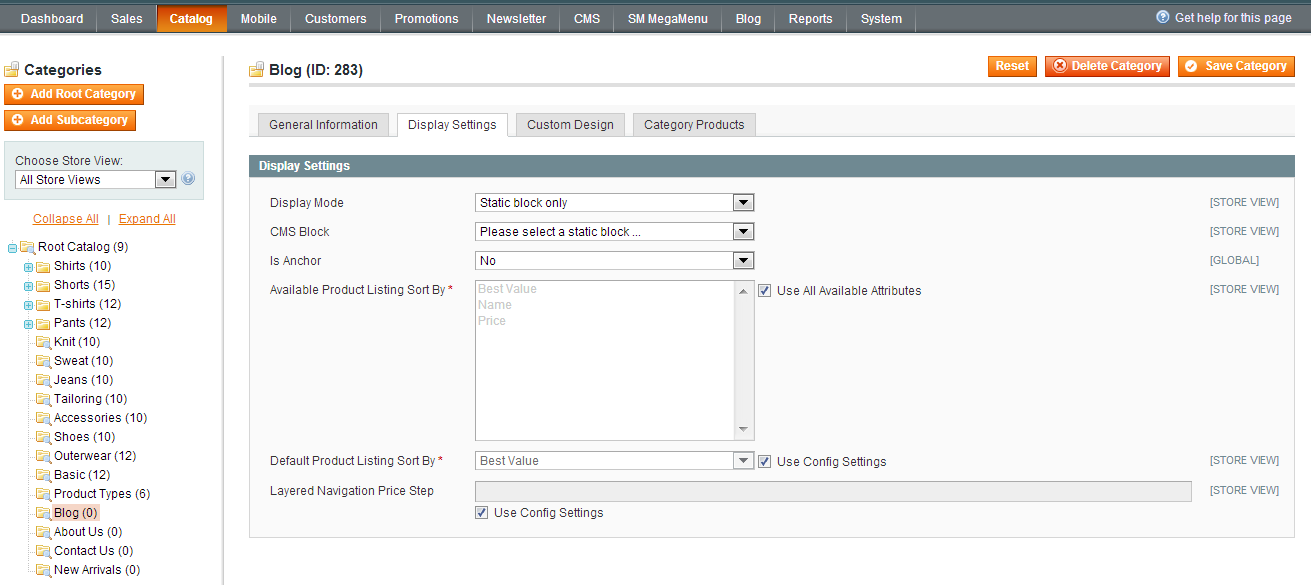
Task: Toggle Use Config Settings for price step
Action: (x=482, y=513)
